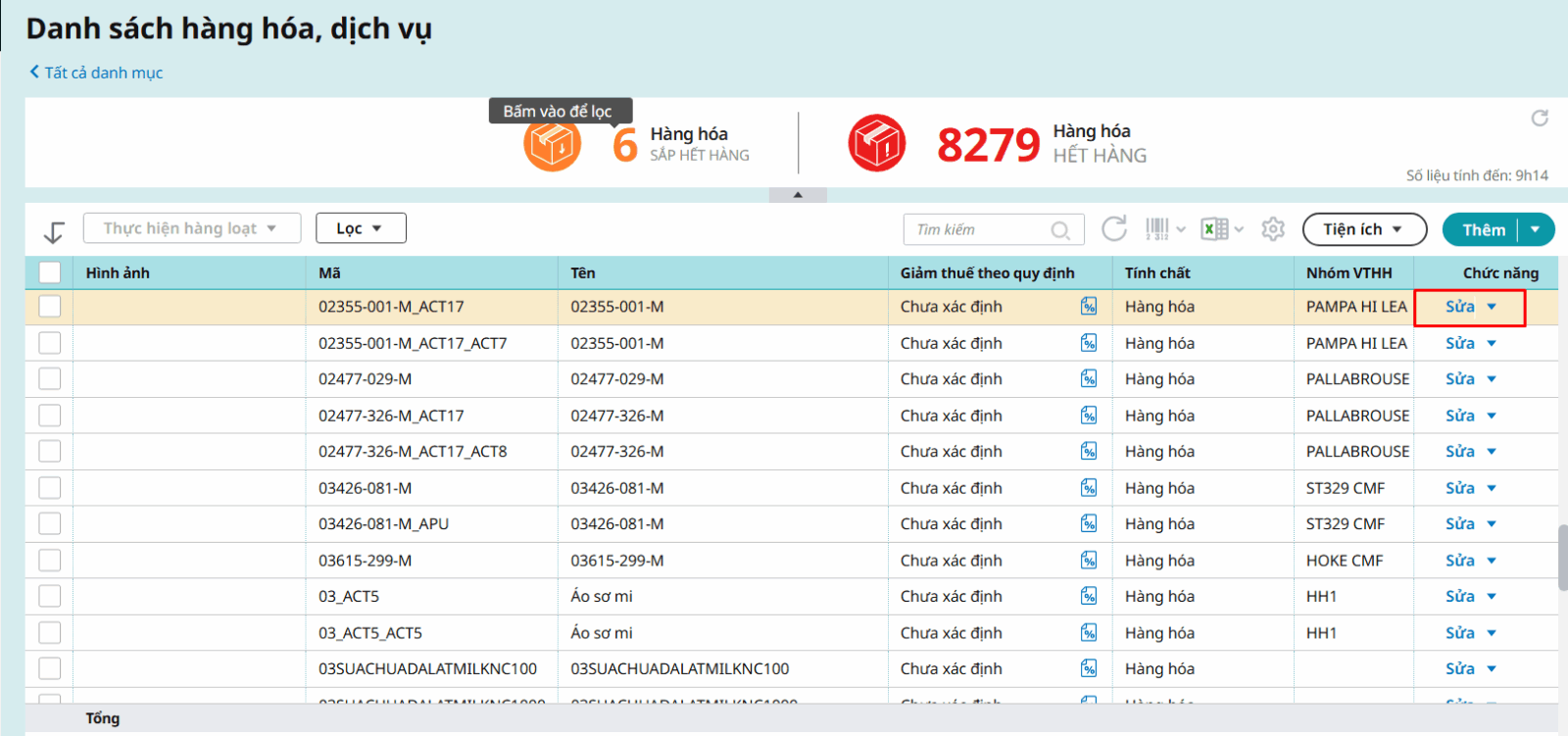This screenshot has height=736, width=1568.
Task: Click the Nhóm VTHH column header
Action: click(1348, 273)
